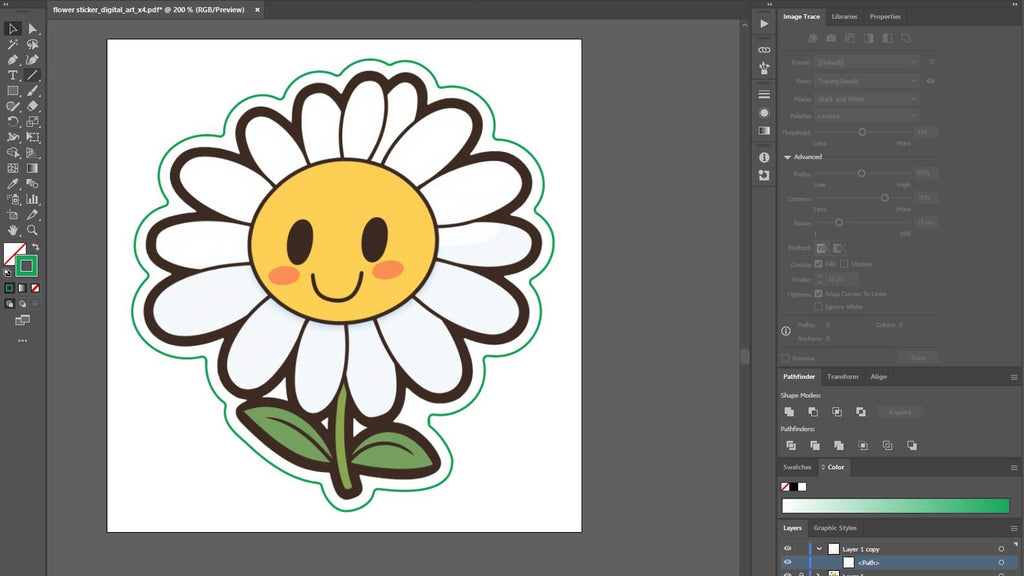Open the Swatches panel tab
This screenshot has width=1024, height=576.
[797, 467]
